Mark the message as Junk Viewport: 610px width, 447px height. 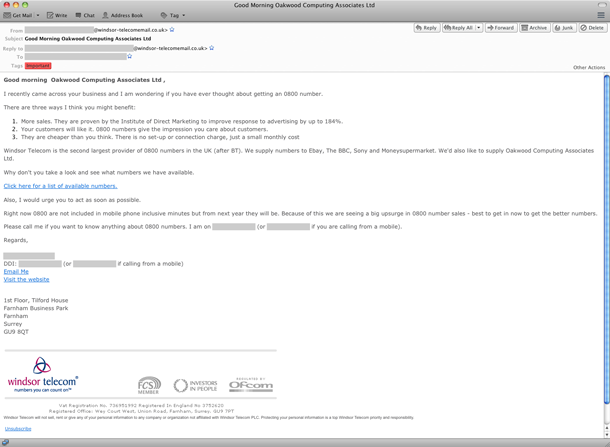click(x=564, y=28)
